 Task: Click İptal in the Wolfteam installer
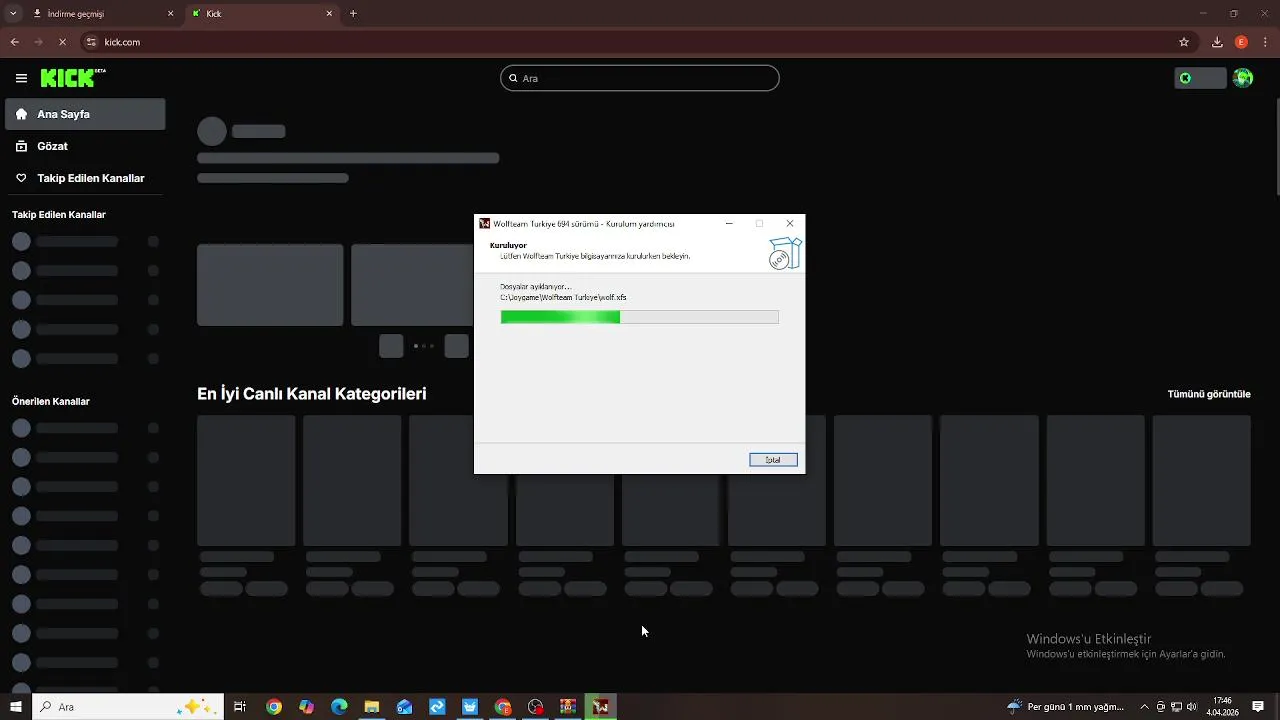(x=773, y=460)
